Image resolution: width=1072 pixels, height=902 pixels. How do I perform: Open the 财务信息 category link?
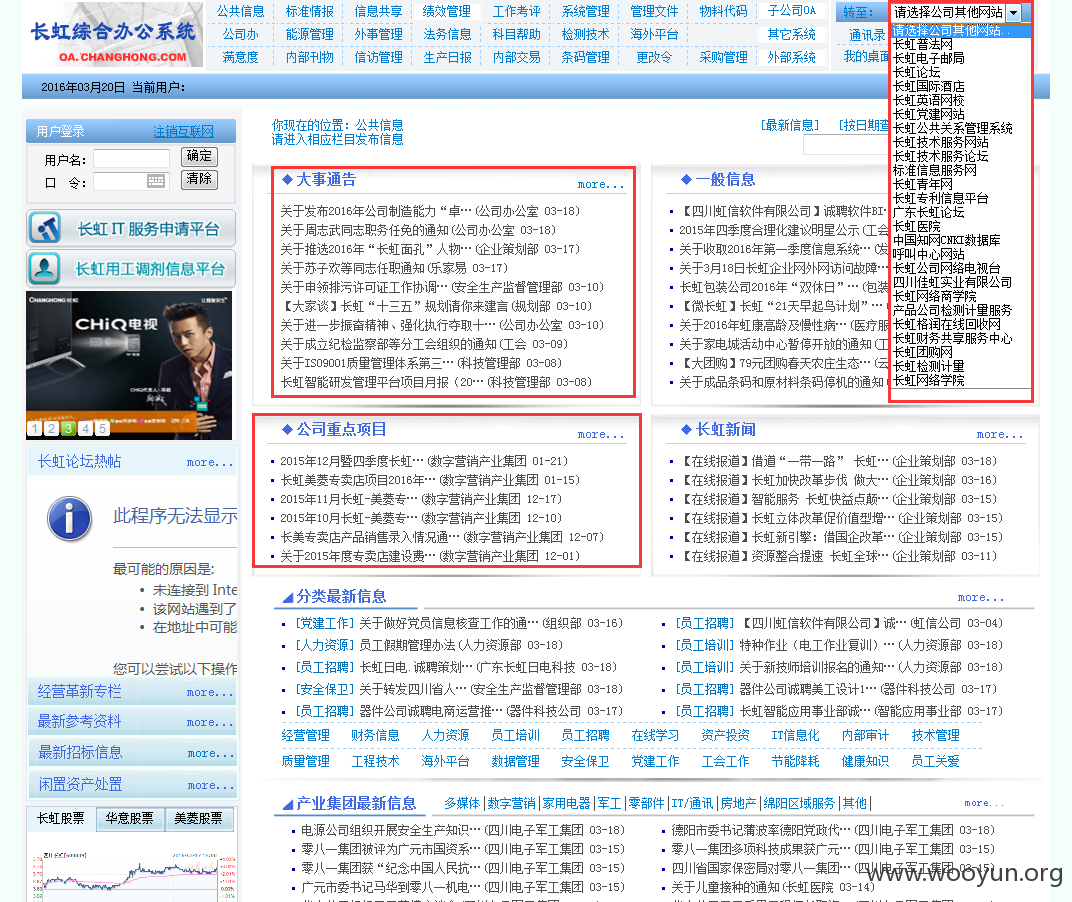(375, 735)
